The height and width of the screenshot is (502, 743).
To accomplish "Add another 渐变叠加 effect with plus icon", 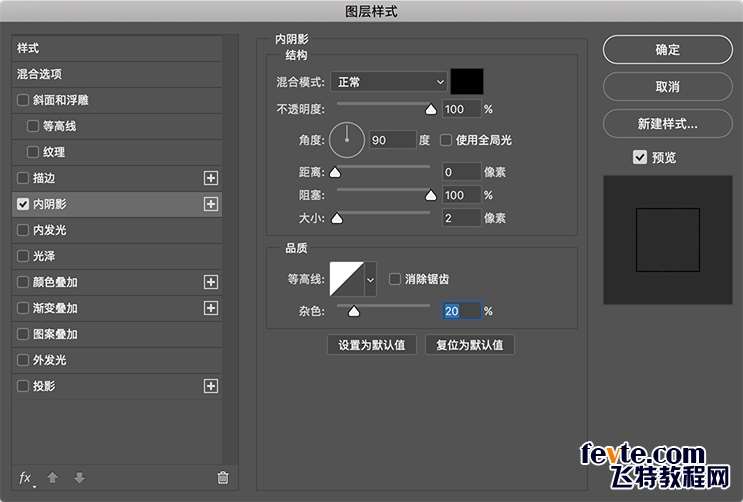I will (x=211, y=308).
